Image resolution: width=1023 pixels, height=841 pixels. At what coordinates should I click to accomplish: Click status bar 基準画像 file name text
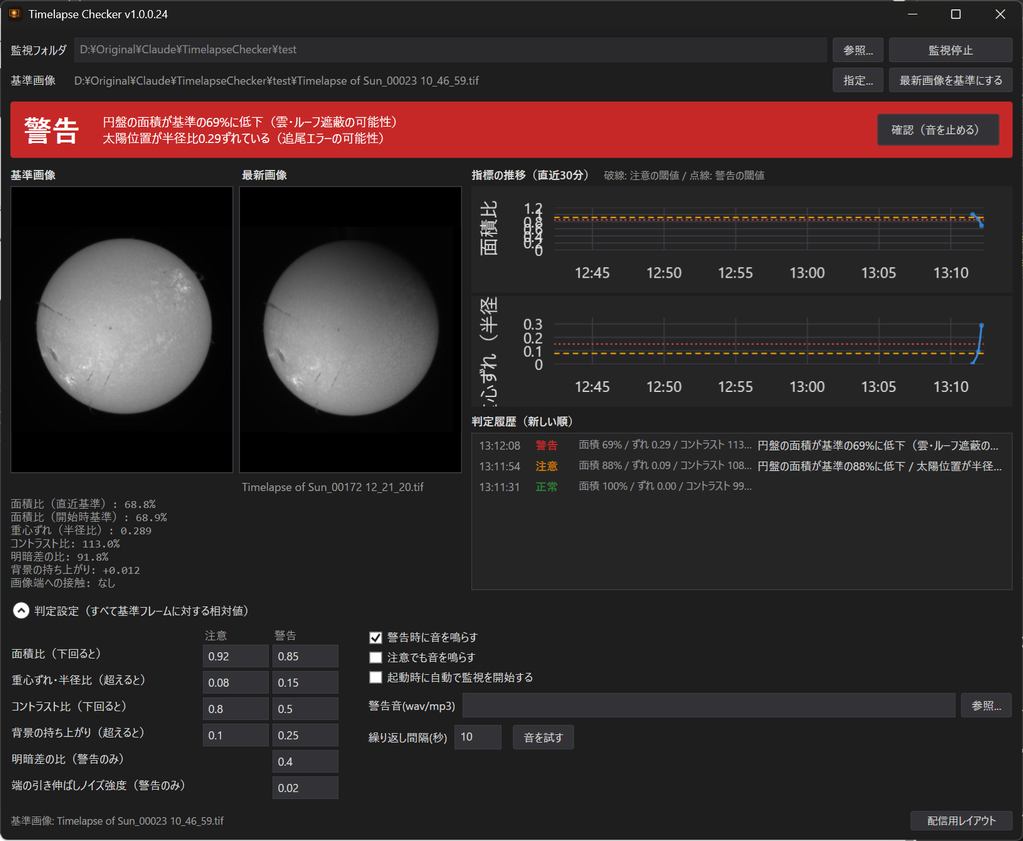[117, 821]
